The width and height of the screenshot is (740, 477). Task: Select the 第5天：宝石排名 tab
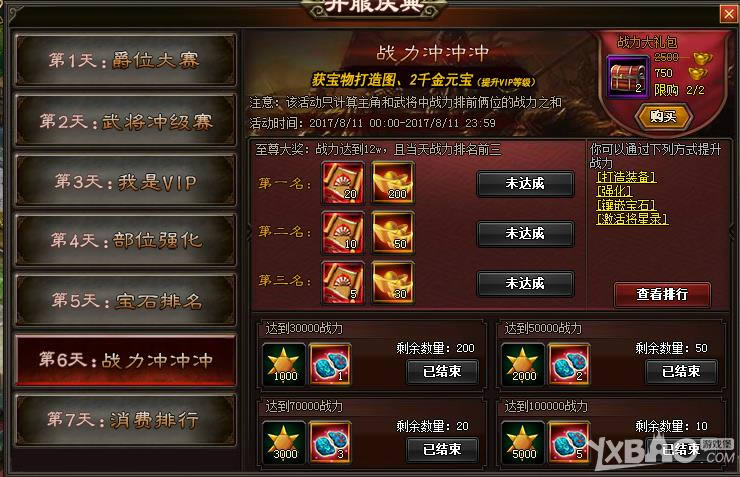(x=125, y=301)
